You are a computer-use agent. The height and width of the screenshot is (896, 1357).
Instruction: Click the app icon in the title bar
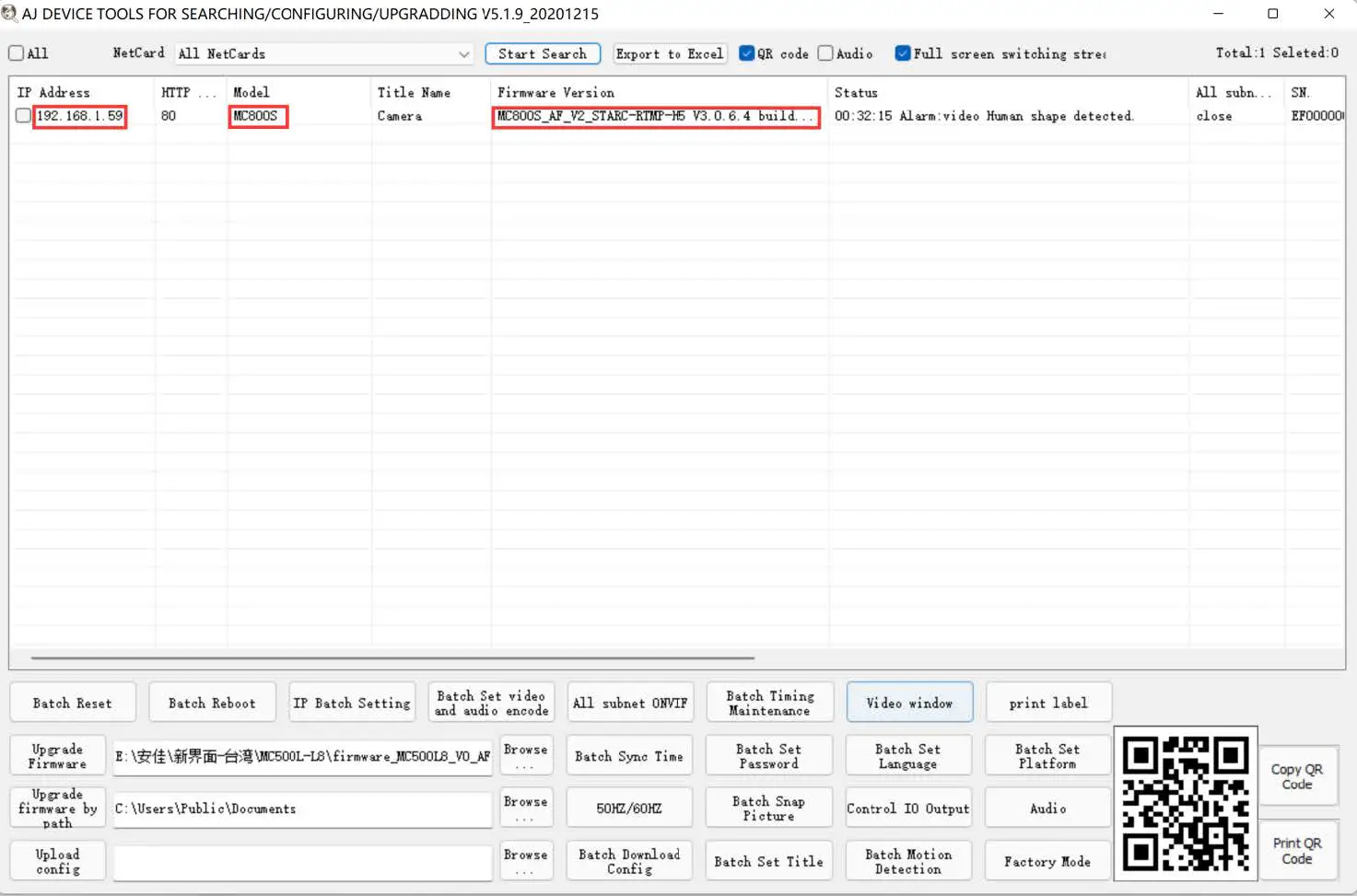pyautogui.click(x=9, y=14)
